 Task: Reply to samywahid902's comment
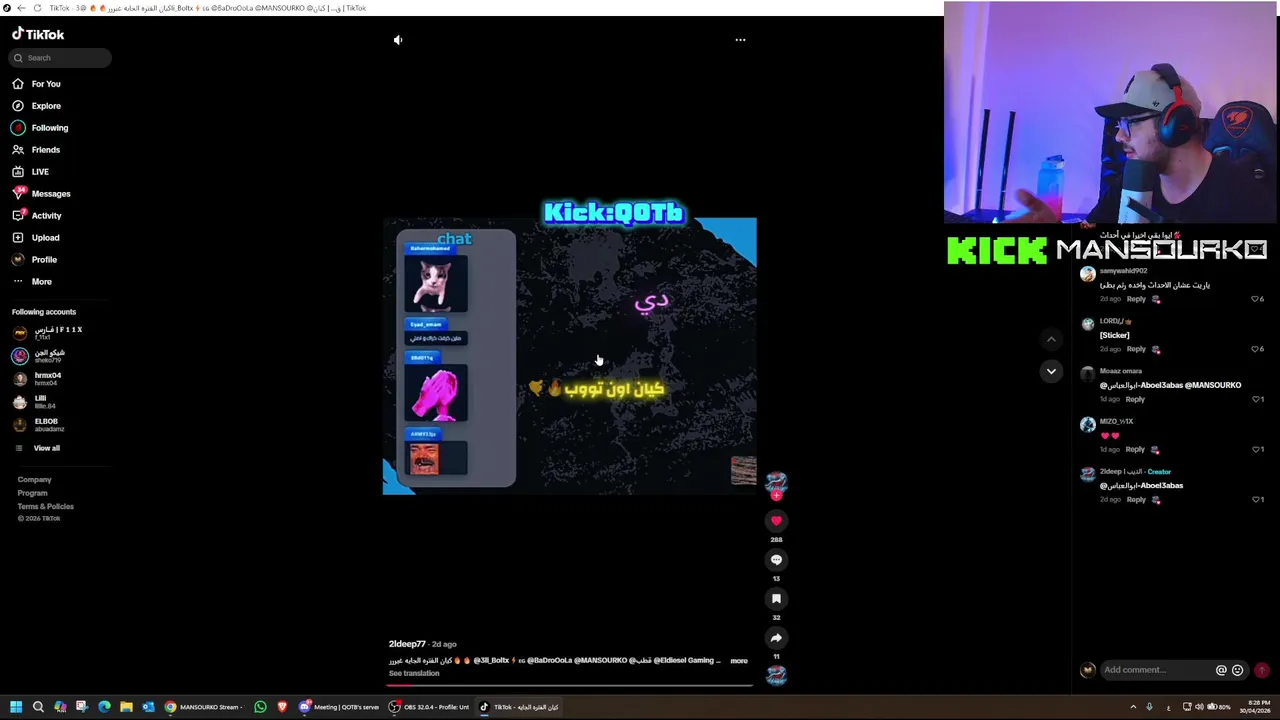coord(1136,299)
